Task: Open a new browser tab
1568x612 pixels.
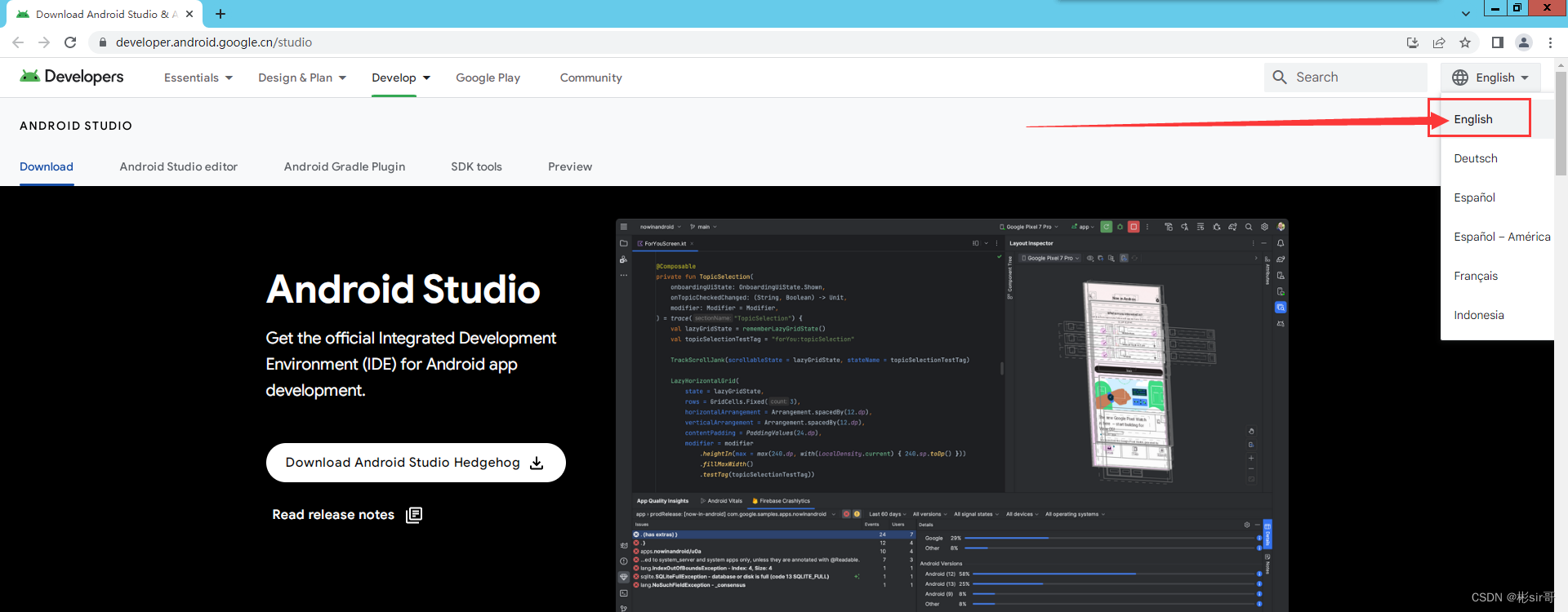Action: pos(220,14)
